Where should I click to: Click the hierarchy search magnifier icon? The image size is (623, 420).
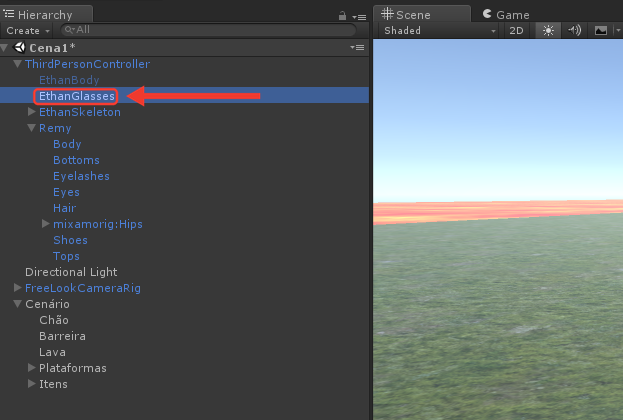tap(70, 30)
